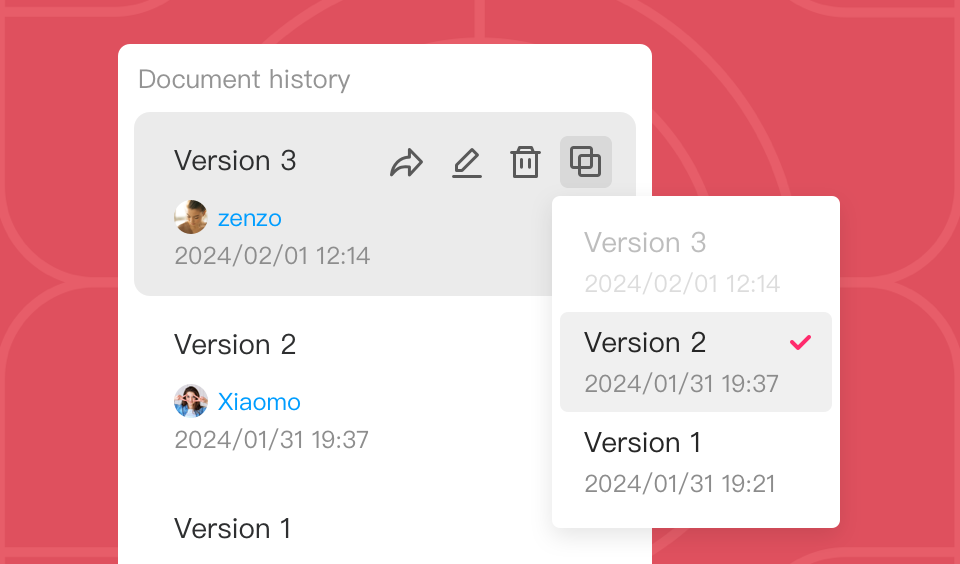Select Version 2 in the dropdown menu
The height and width of the screenshot is (564, 960).
[x=645, y=343]
